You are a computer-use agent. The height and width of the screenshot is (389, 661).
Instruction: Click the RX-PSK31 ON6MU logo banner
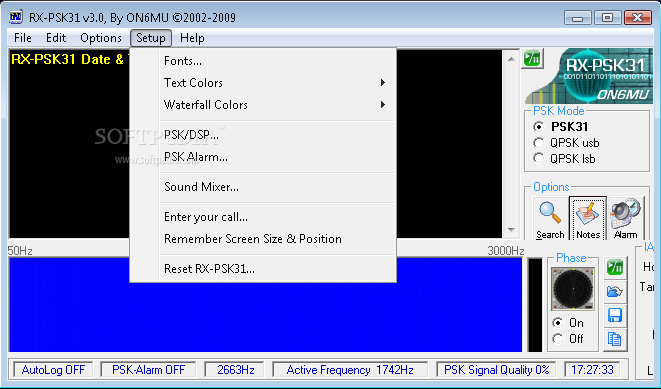[x=588, y=76]
